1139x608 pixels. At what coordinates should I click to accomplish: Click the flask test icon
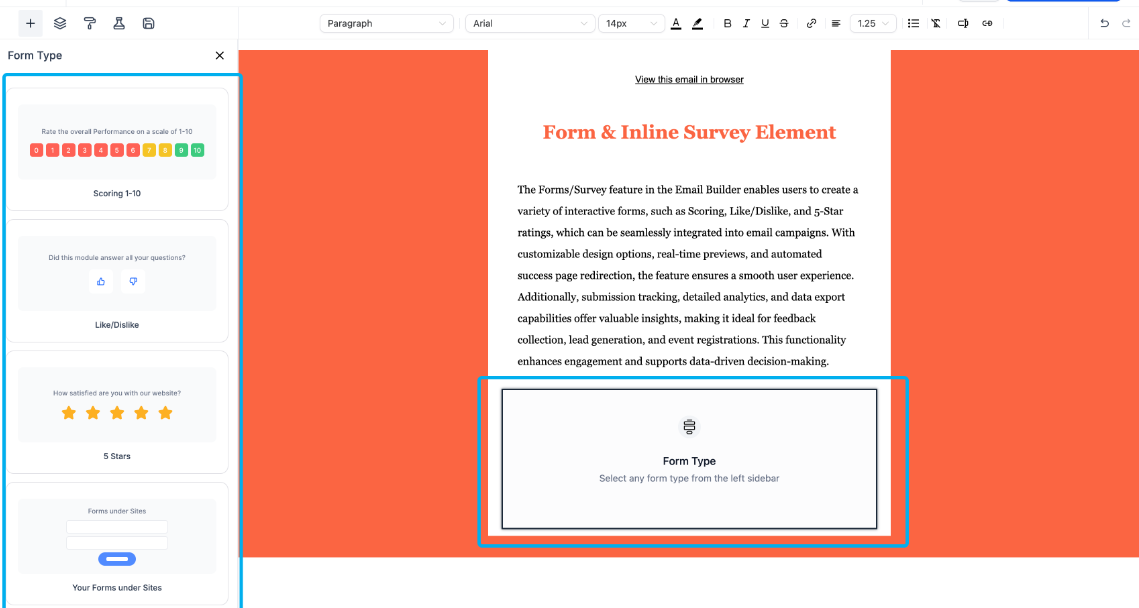119,23
